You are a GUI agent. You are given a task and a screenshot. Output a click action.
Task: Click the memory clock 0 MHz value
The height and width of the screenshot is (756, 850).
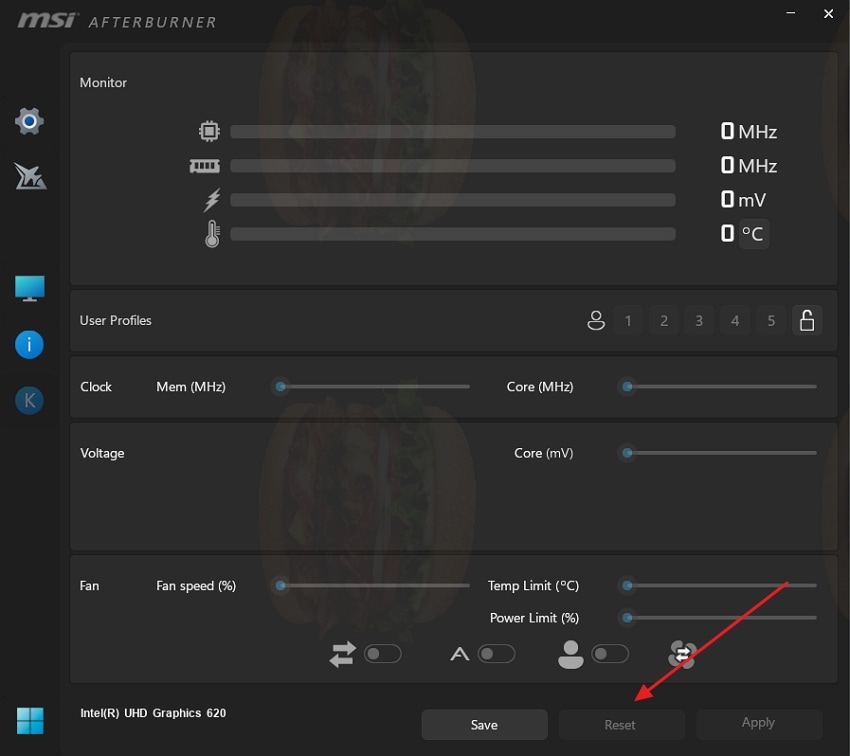click(749, 165)
